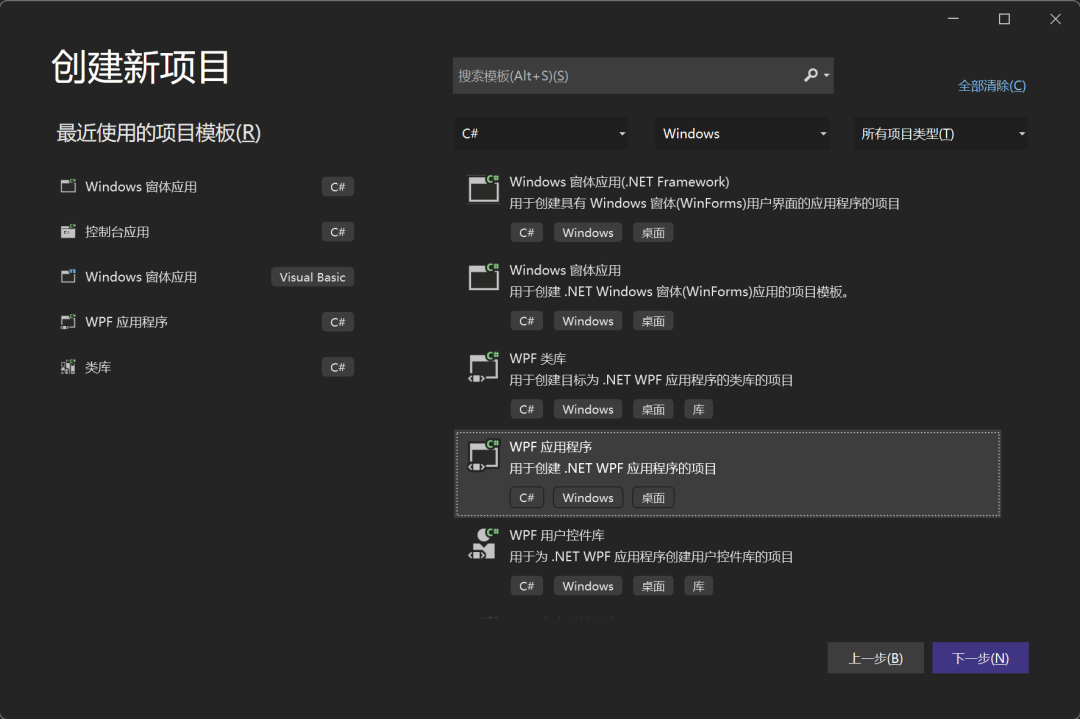Click the Windows 窗体应用 template icon
This screenshot has width=1080, height=719.
(483, 278)
